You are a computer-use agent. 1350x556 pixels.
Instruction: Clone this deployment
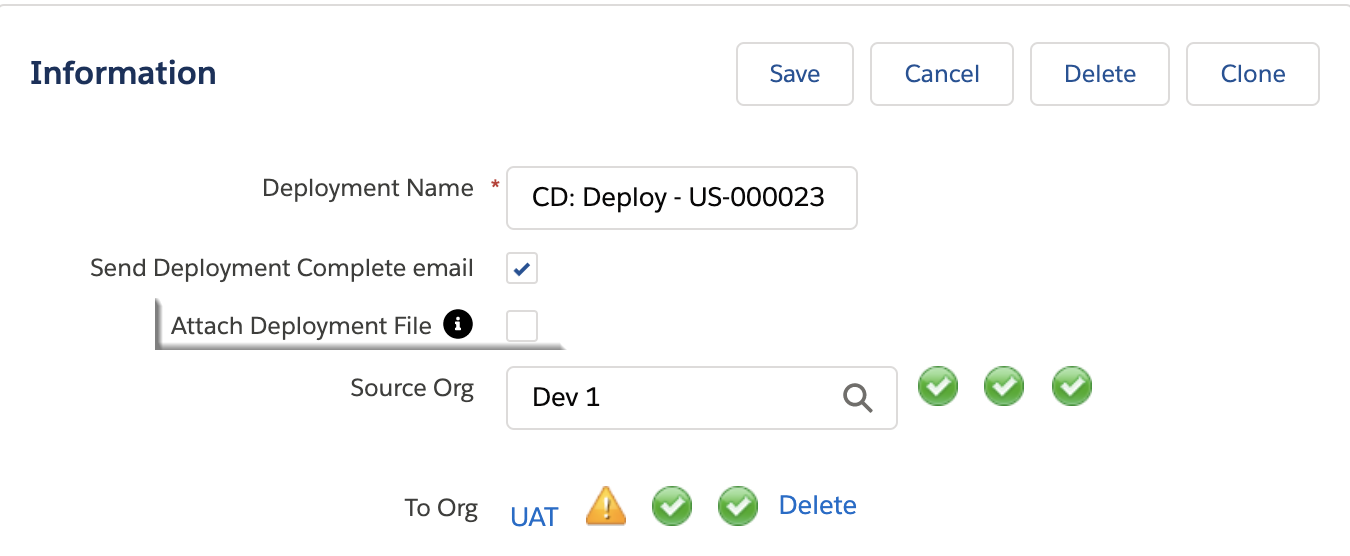point(1252,74)
